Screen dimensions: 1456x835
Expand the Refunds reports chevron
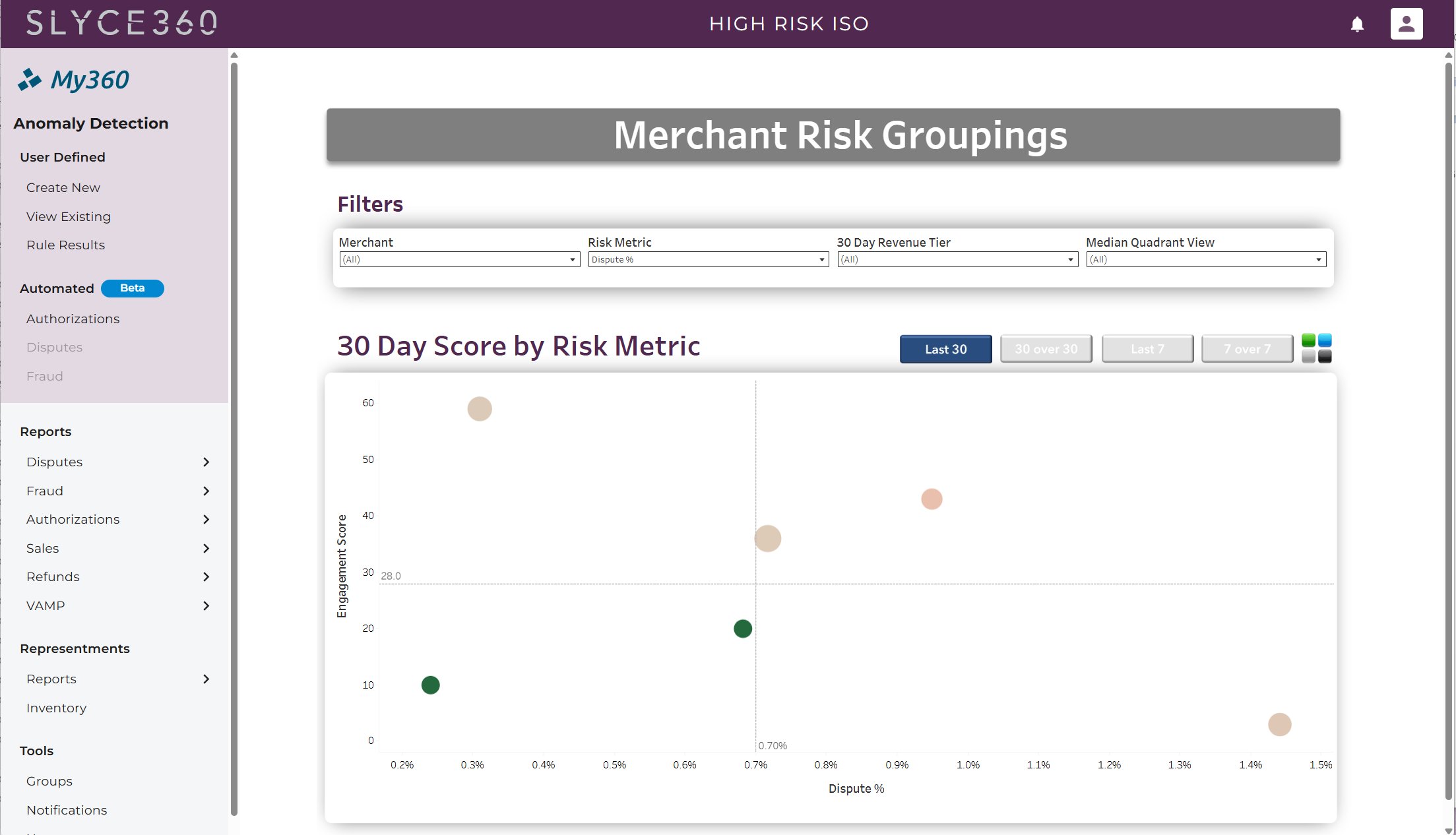(x=206, y=577)
